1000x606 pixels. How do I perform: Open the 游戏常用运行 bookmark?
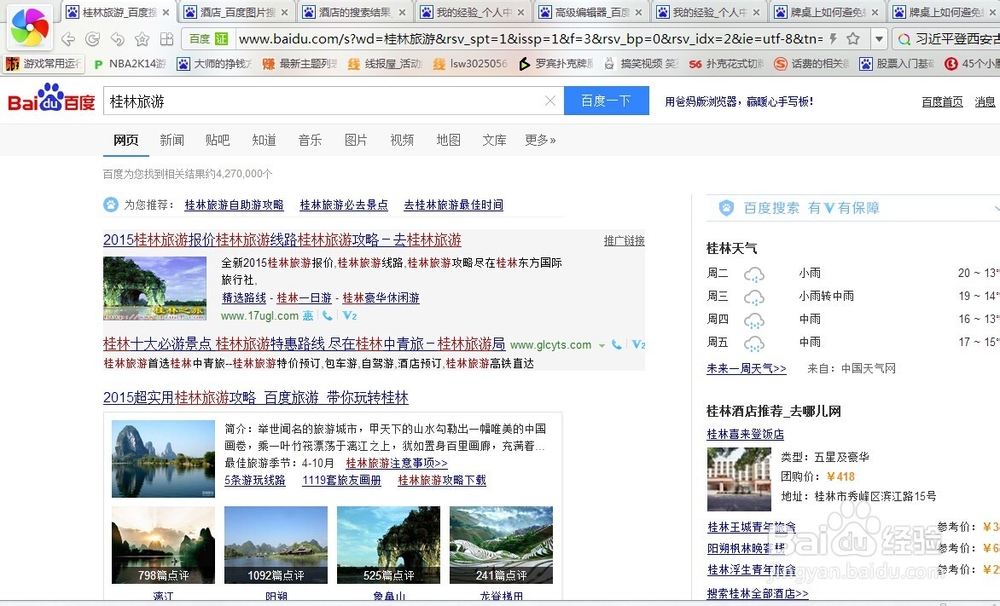pyautogui.click(x=44, y=64)
